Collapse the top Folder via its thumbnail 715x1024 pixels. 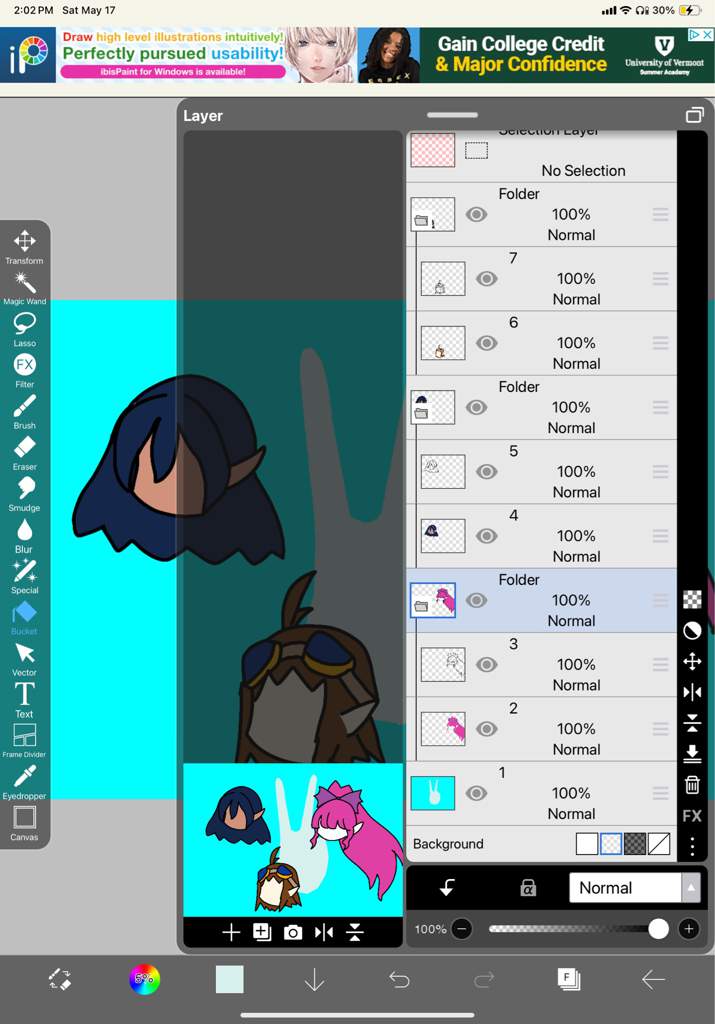[x=432, y=215]
